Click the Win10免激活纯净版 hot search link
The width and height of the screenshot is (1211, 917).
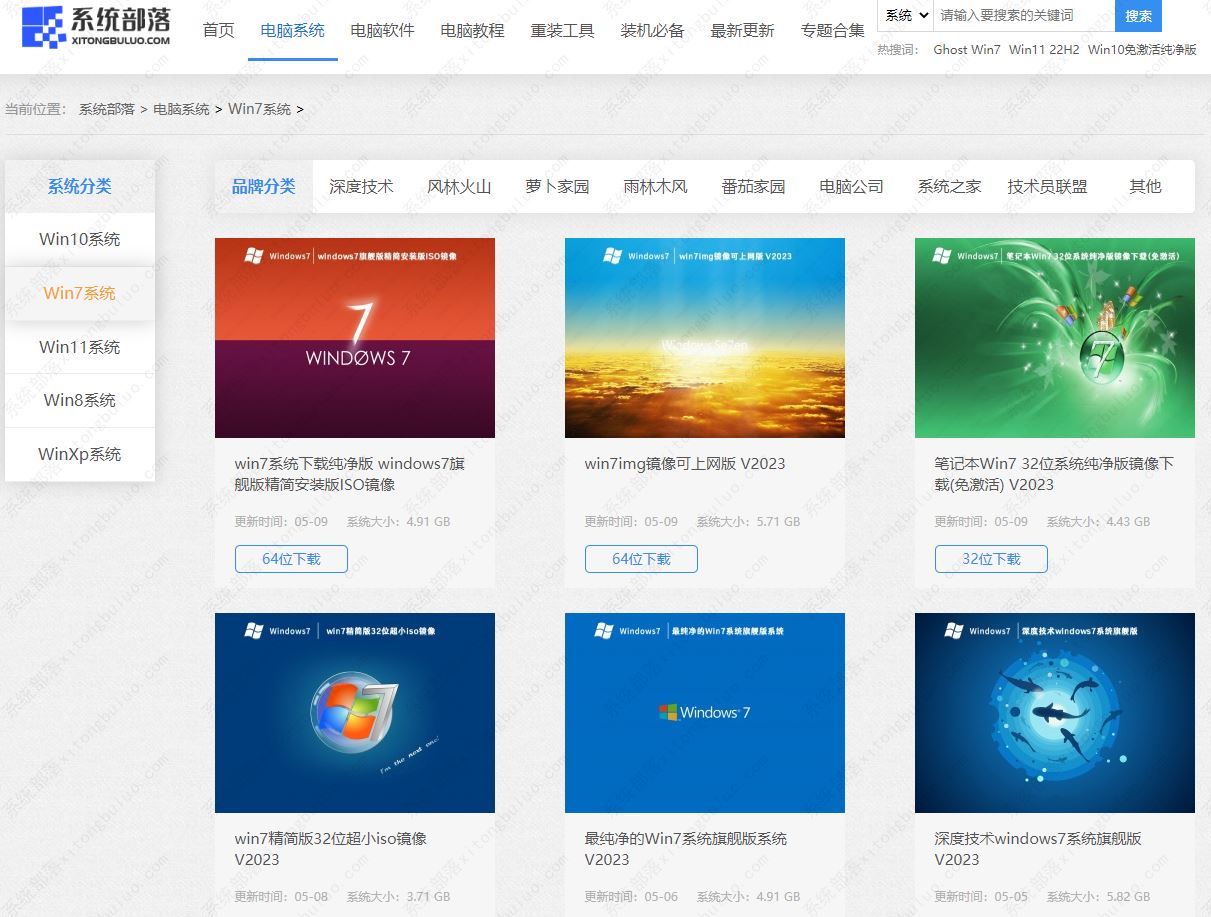(x=1142, y=49)
